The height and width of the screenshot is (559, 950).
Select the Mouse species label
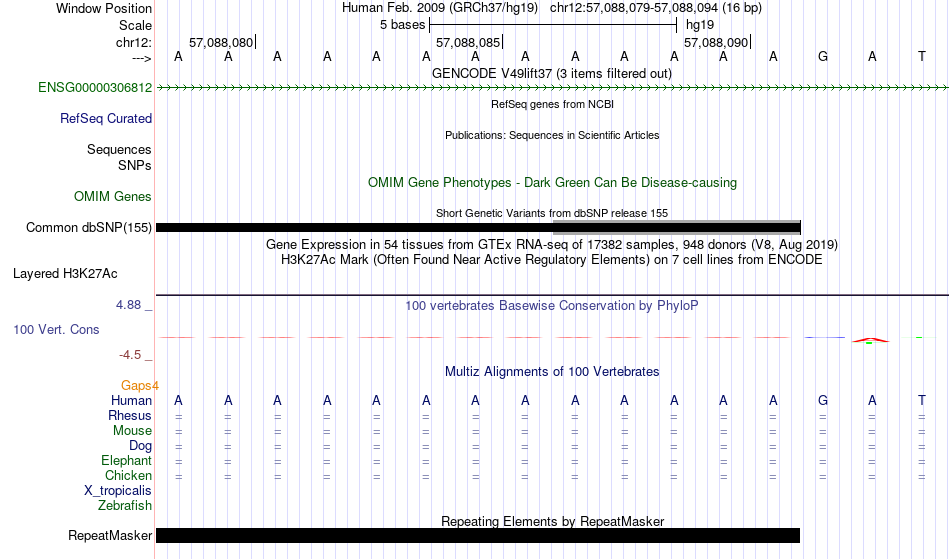132,431
